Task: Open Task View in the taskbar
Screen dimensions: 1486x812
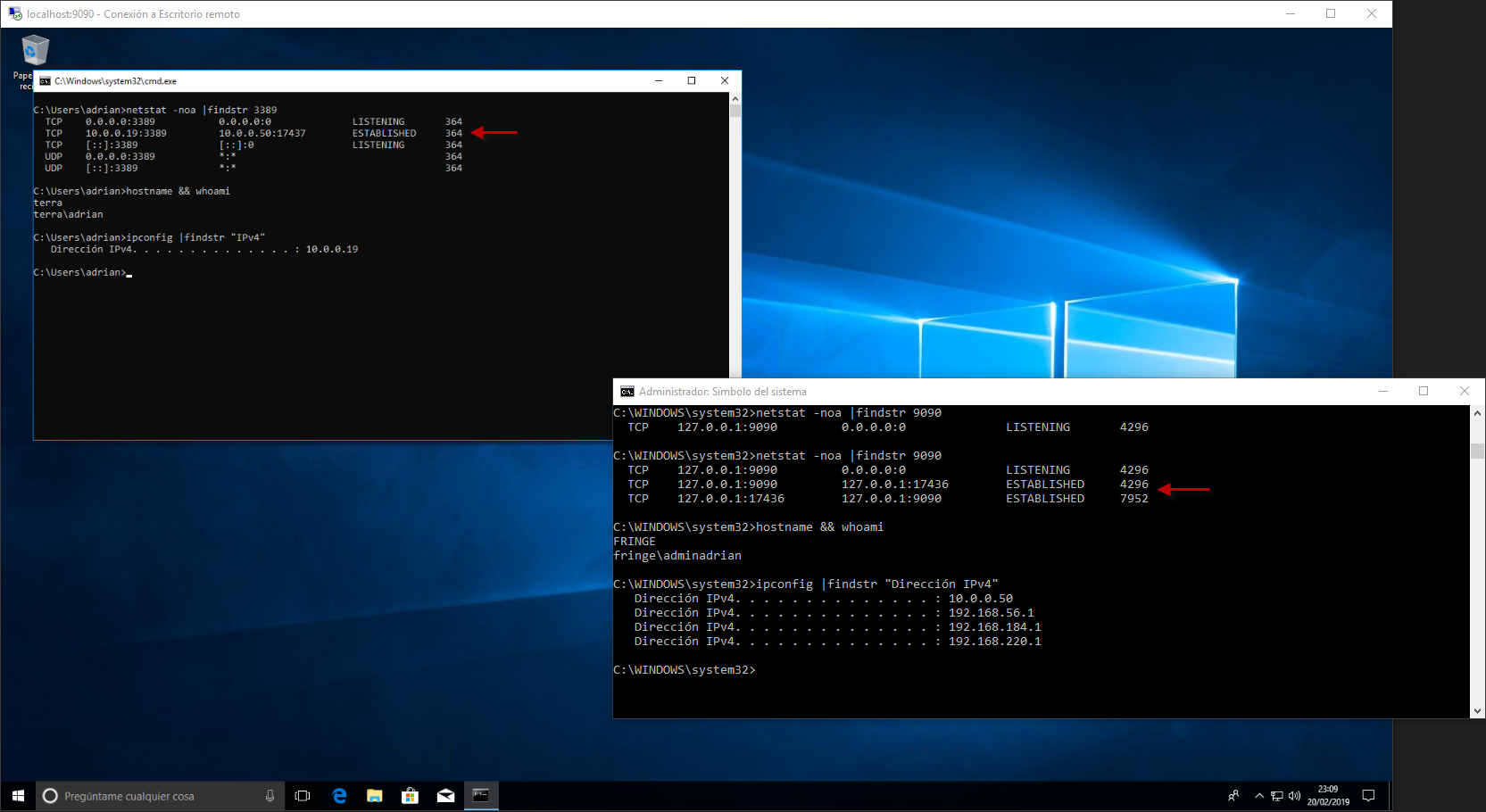Action: [303, 796]
